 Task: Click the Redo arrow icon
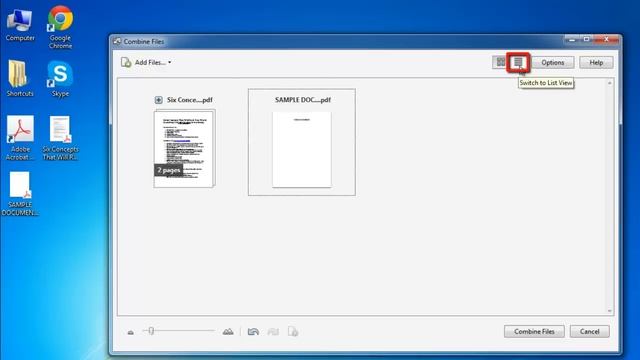[273, 332]
